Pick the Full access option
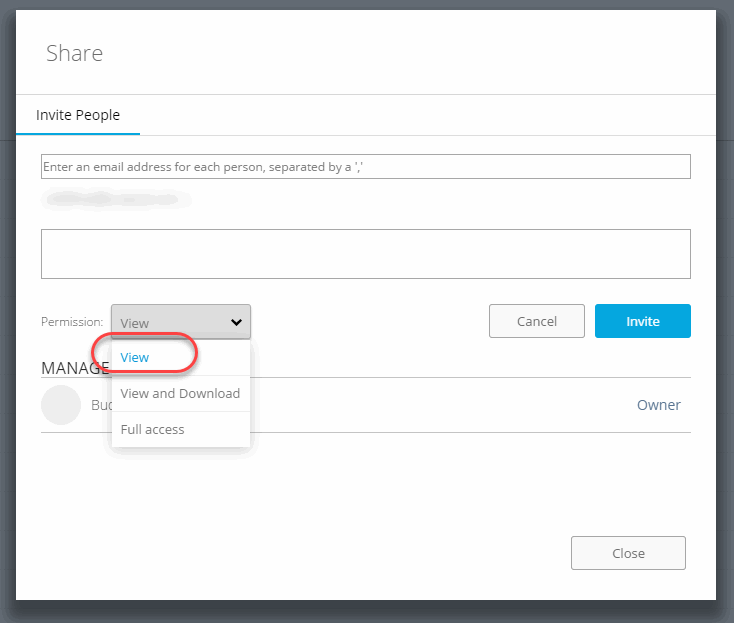This screenshot has width=734, height=623. pyautogui.click(x=152, y=429)
